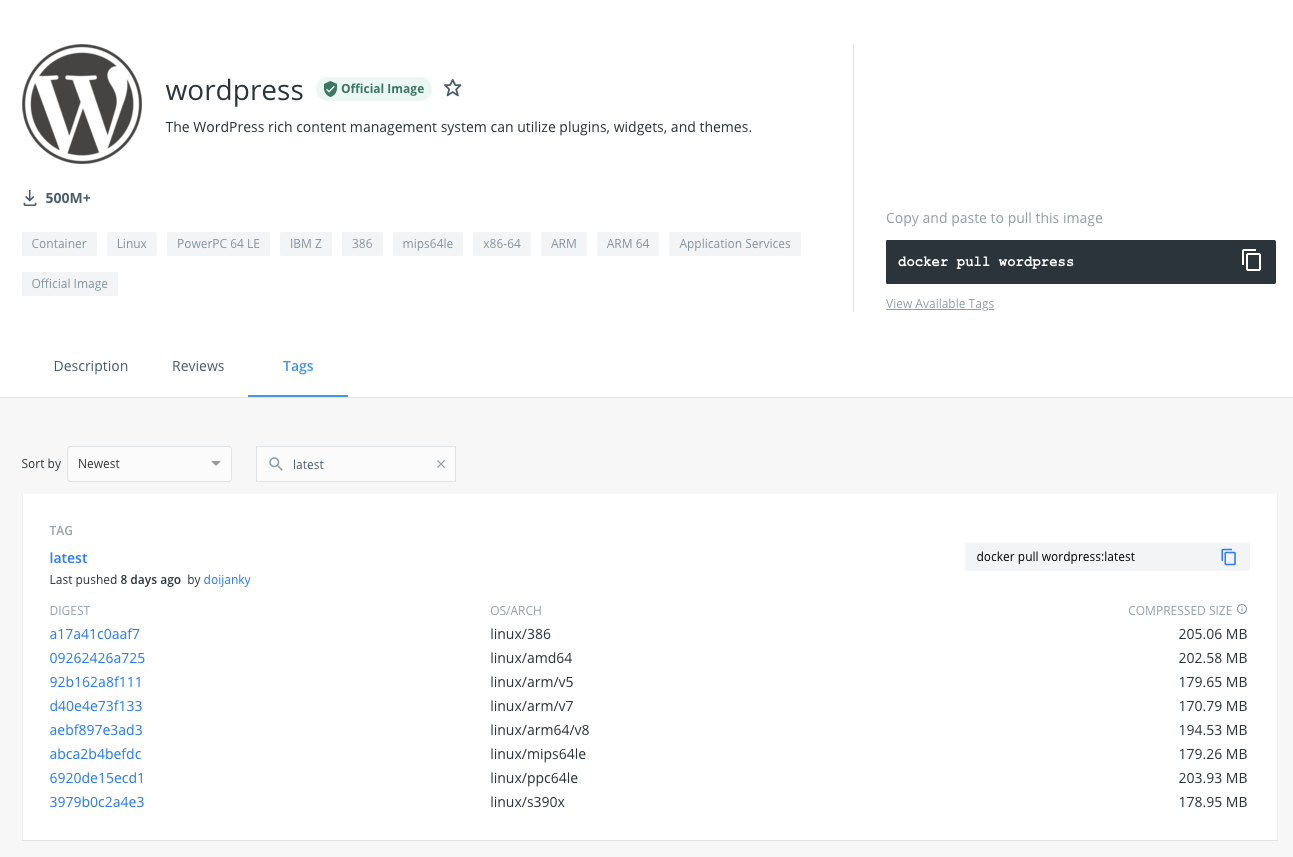The width and height of the screenshot is (1293, 857).
Task: Switch to the Reviews tab
Action: click(198, 366)
